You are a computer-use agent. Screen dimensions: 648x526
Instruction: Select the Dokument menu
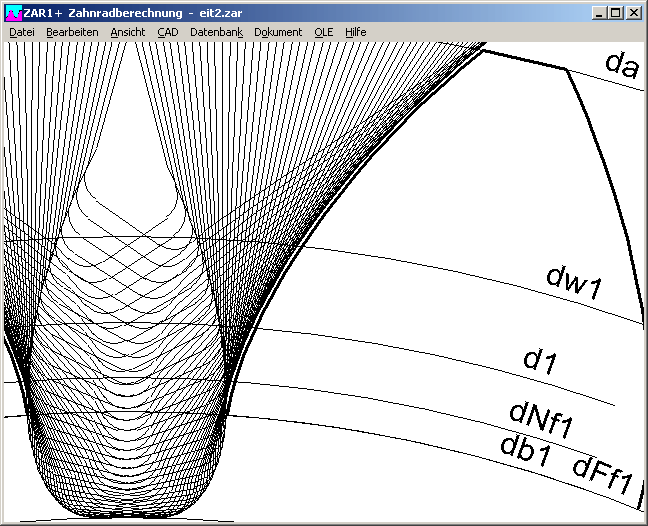(x=278, y=32)
